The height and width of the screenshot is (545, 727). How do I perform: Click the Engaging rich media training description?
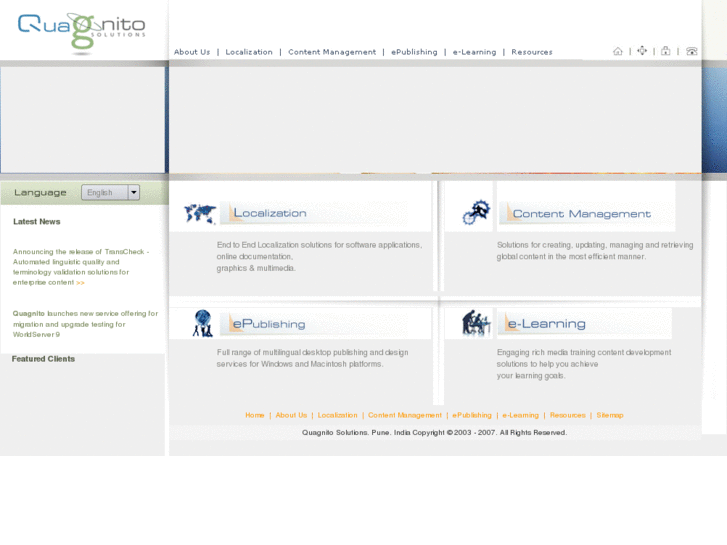(x=584, y=364)
